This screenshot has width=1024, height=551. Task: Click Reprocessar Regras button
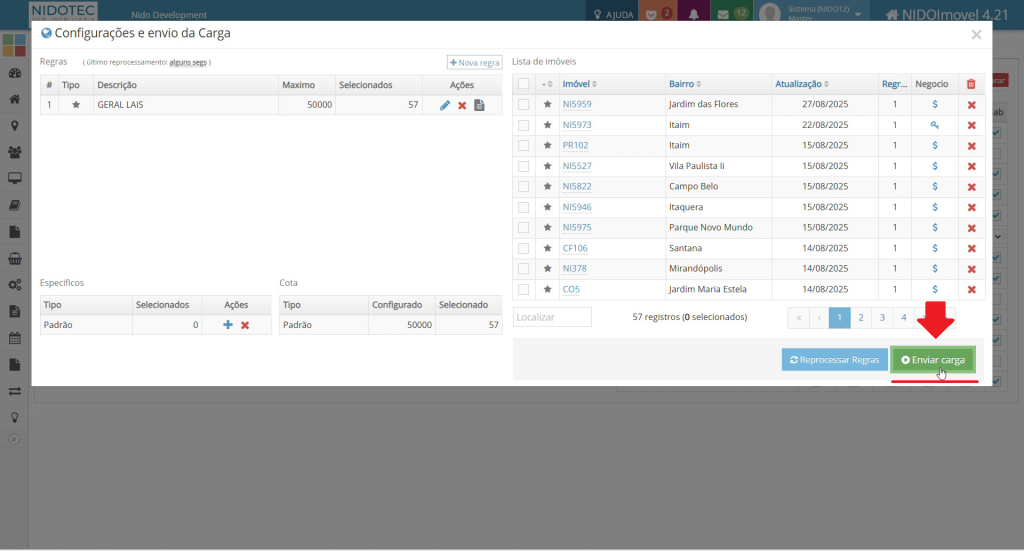tap(834, 360)
